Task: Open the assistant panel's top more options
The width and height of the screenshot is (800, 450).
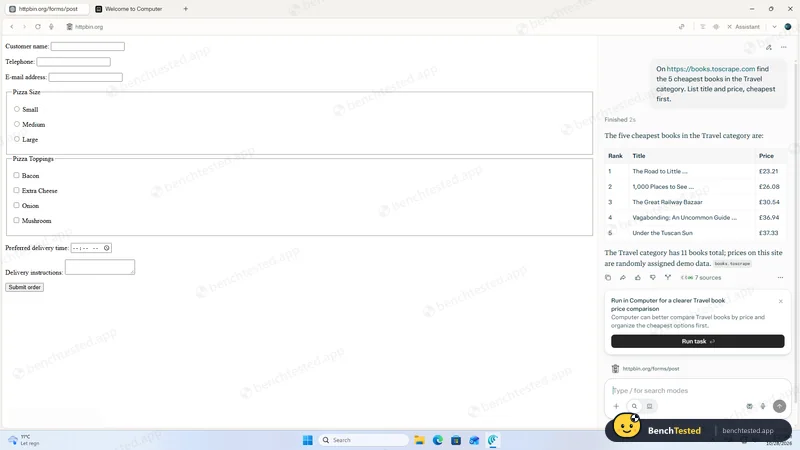Action: 784,47
